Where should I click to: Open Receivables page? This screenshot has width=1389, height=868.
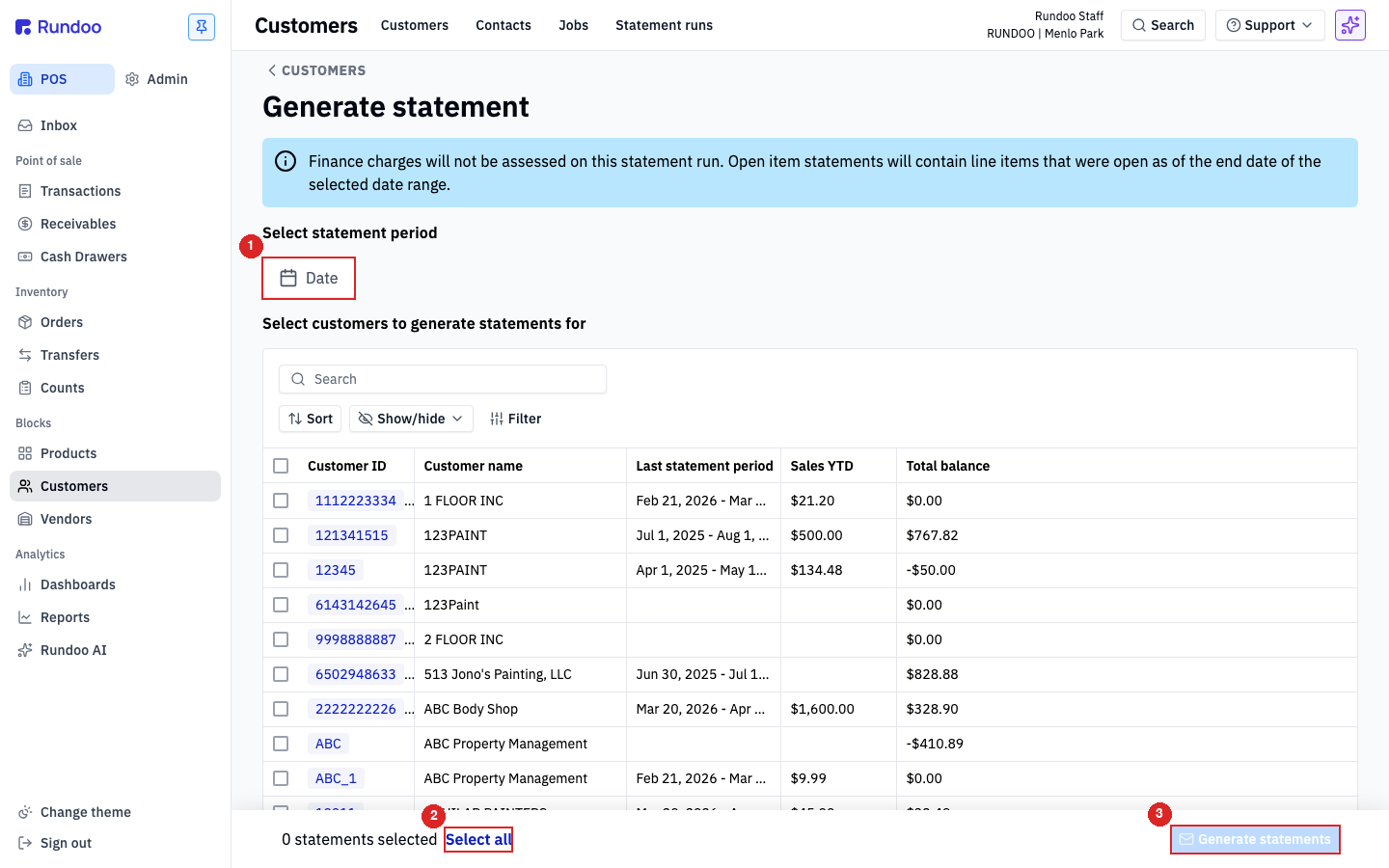coord(115,224)
